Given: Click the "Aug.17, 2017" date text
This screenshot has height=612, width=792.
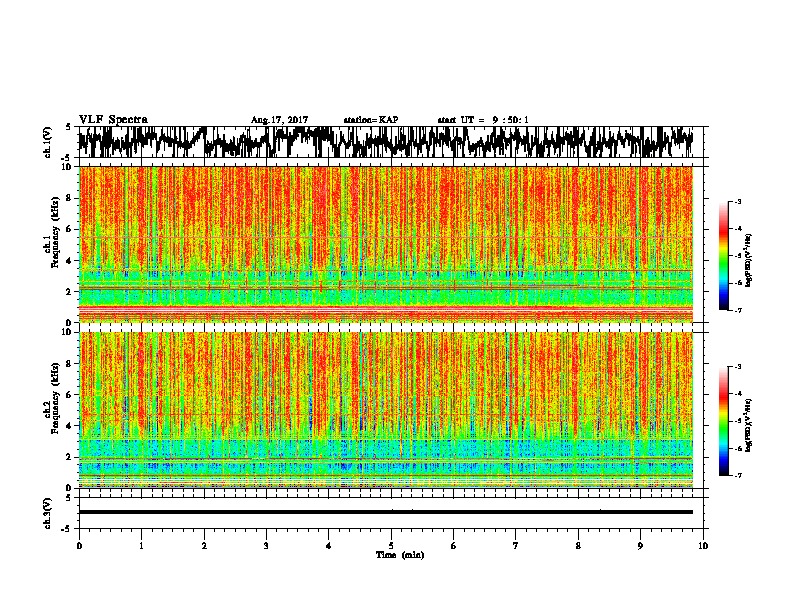Looking at the screenshot, I should 279,120.
